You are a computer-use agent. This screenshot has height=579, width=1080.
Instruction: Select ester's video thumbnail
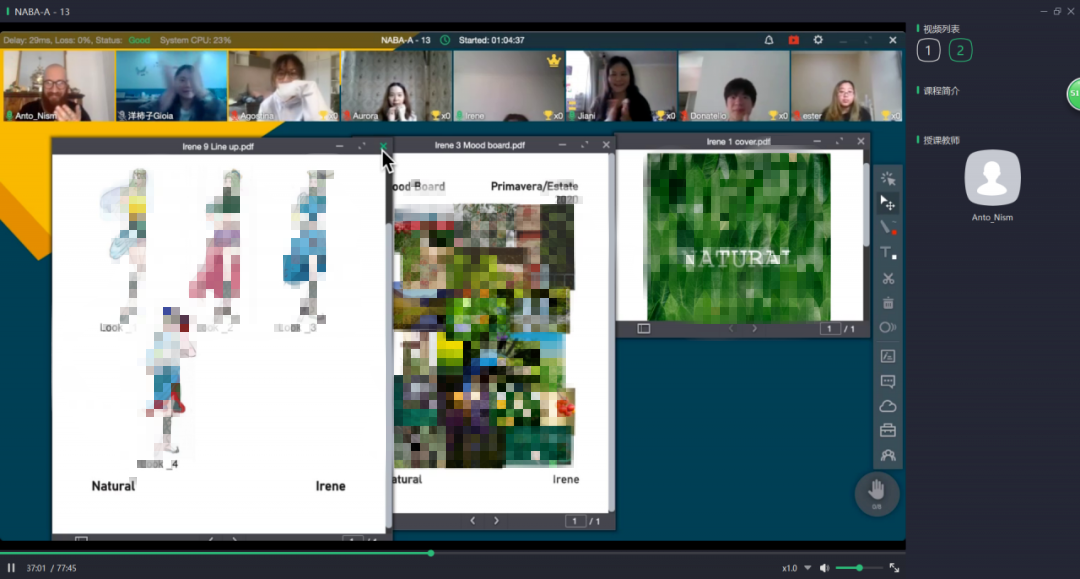point(847,86)
